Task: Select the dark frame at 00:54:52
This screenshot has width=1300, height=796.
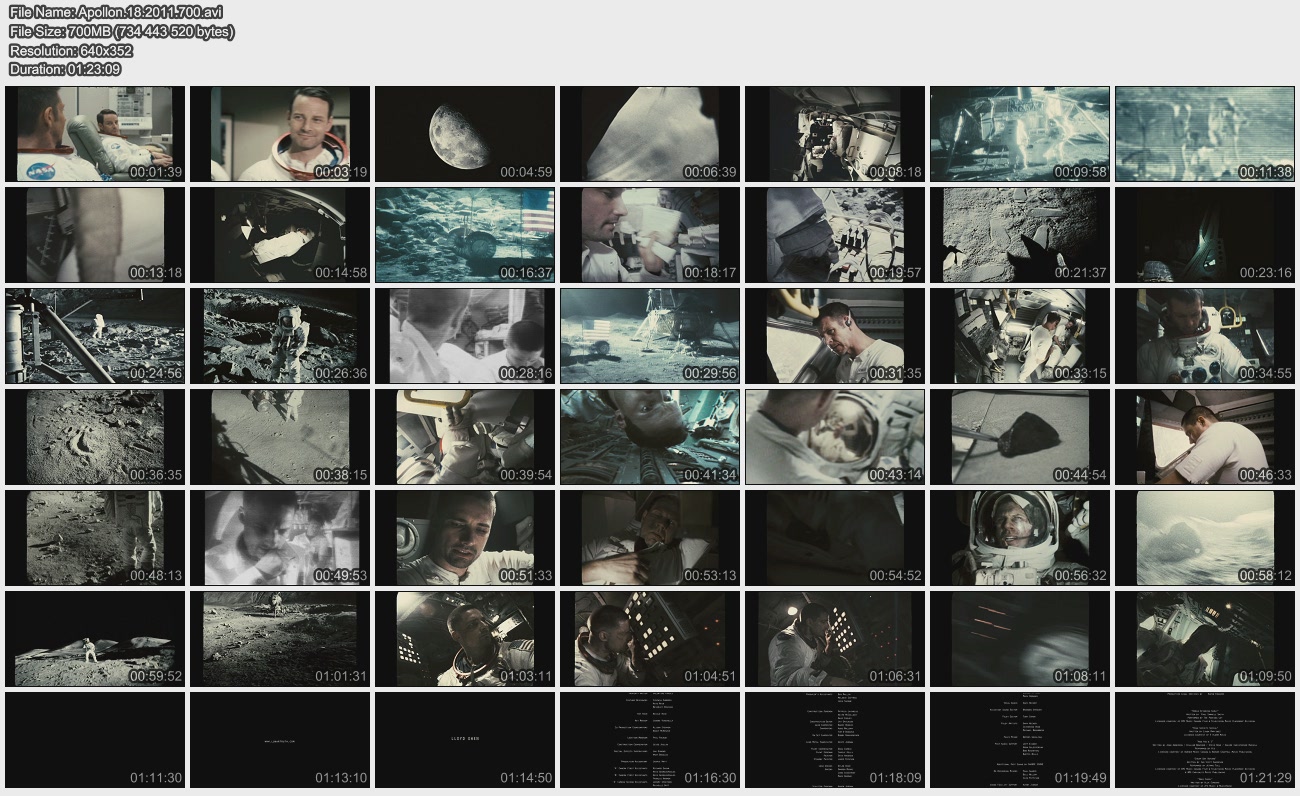Action: (835, 538)
